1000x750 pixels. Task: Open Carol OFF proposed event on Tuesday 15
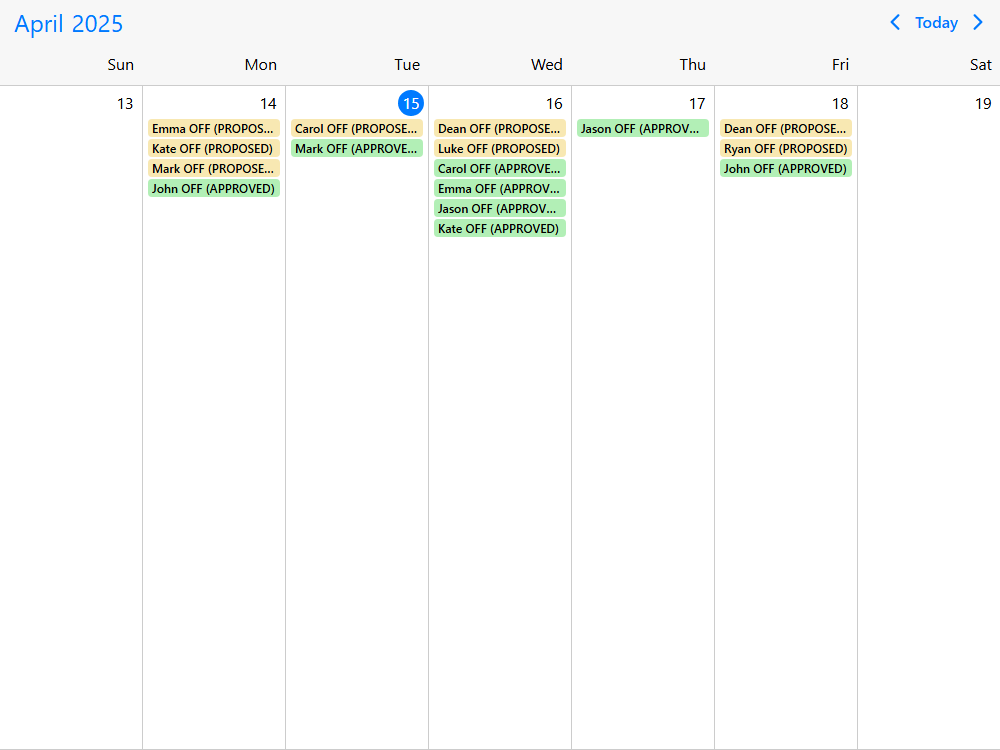click(357, 128)
